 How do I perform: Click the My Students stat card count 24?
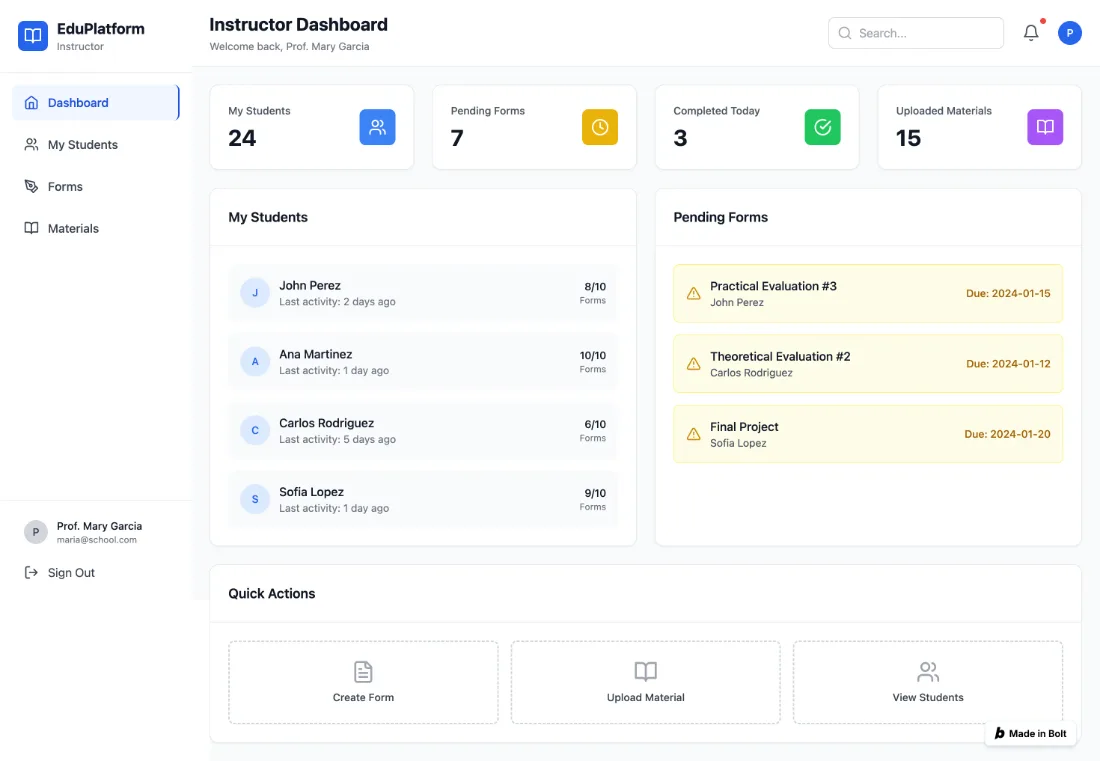[x=242, y=138]
